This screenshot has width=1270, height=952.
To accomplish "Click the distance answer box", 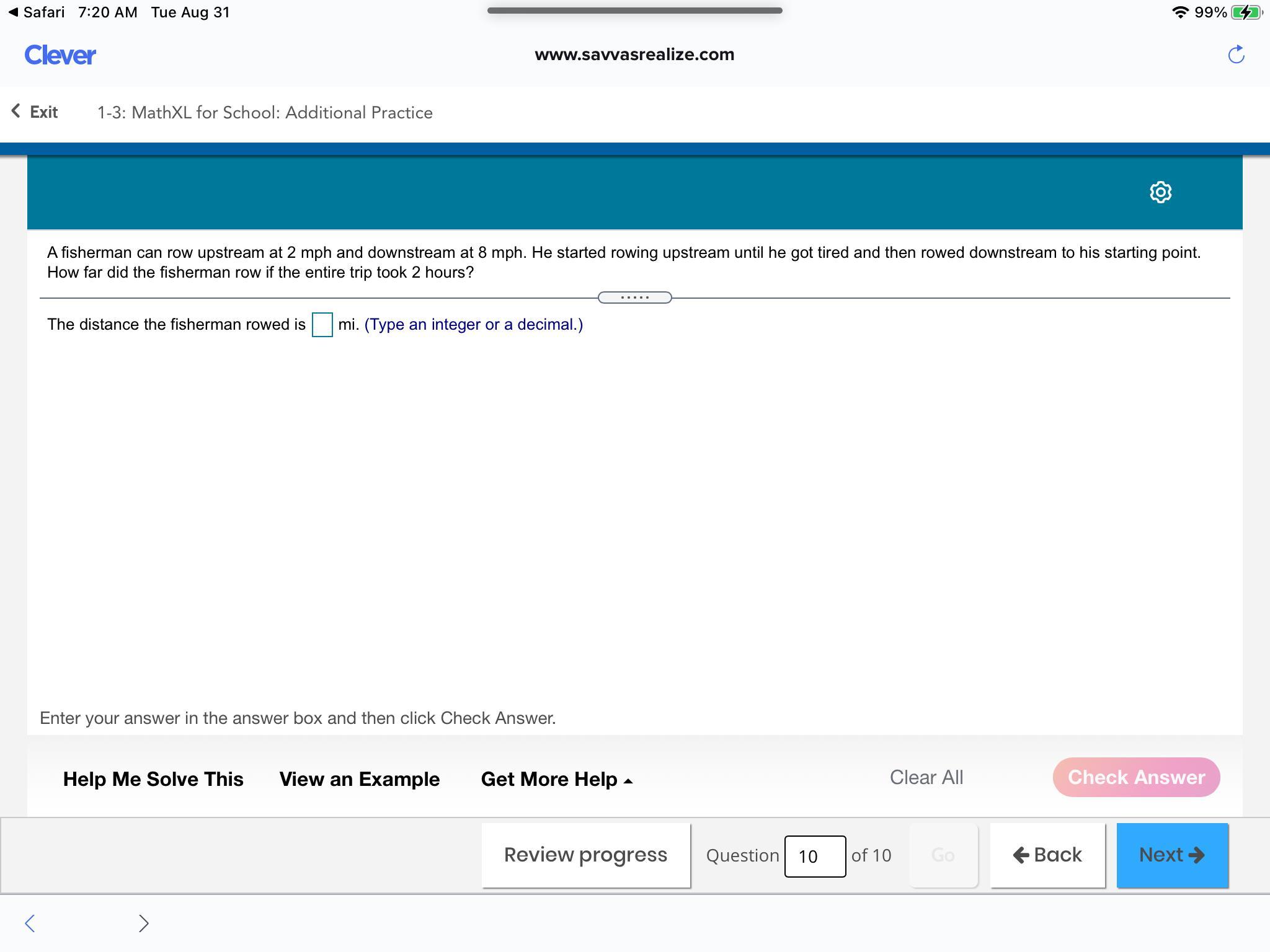I will tap(322, 325).
